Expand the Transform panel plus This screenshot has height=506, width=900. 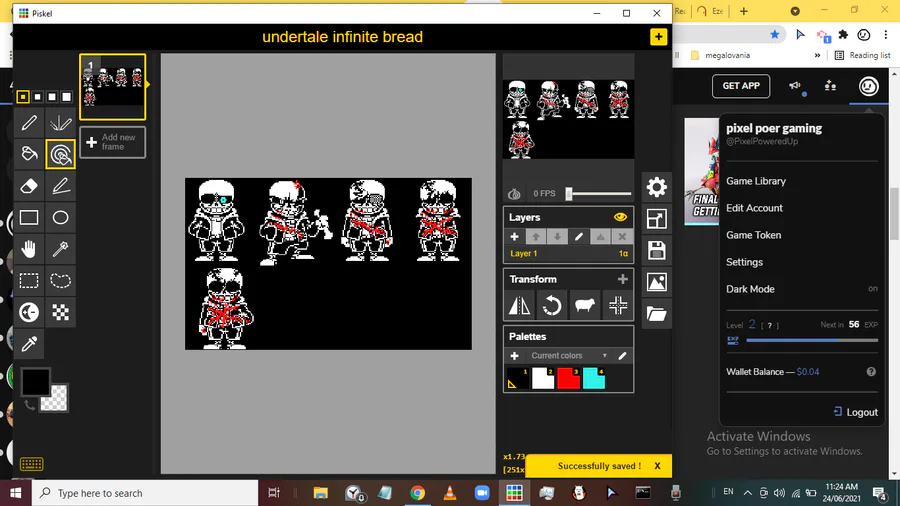tap(623, 279)
